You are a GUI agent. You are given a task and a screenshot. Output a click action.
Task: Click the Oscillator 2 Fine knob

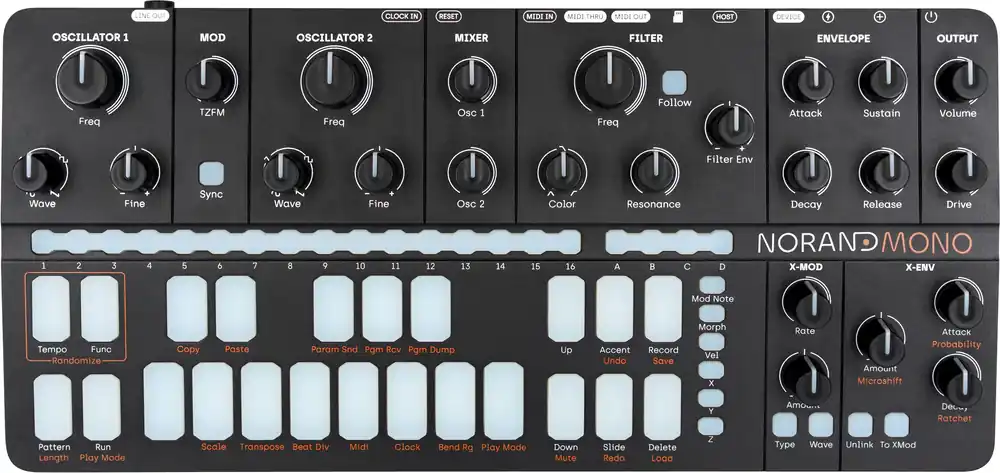(379, 171)
